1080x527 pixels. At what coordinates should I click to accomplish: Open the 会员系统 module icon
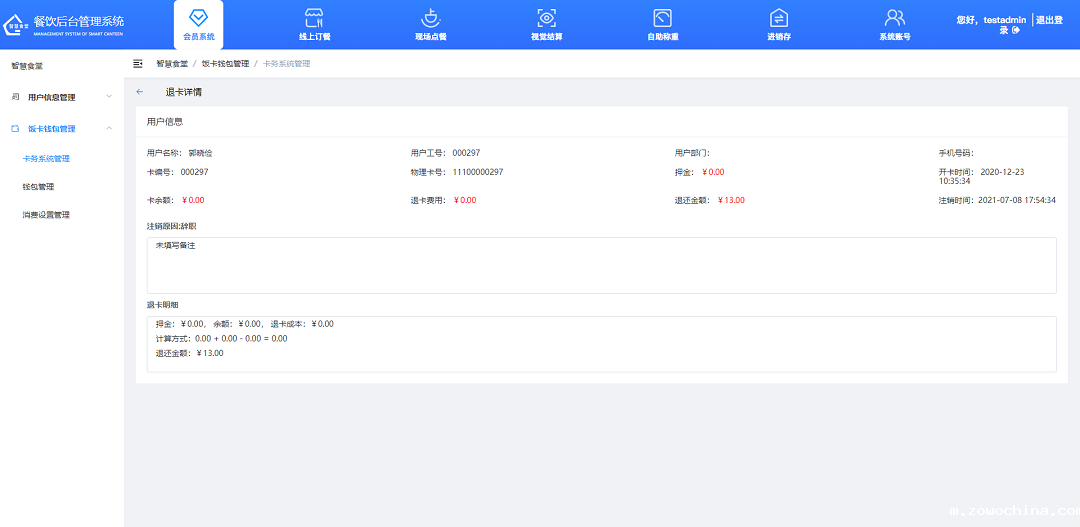(198, 19)
